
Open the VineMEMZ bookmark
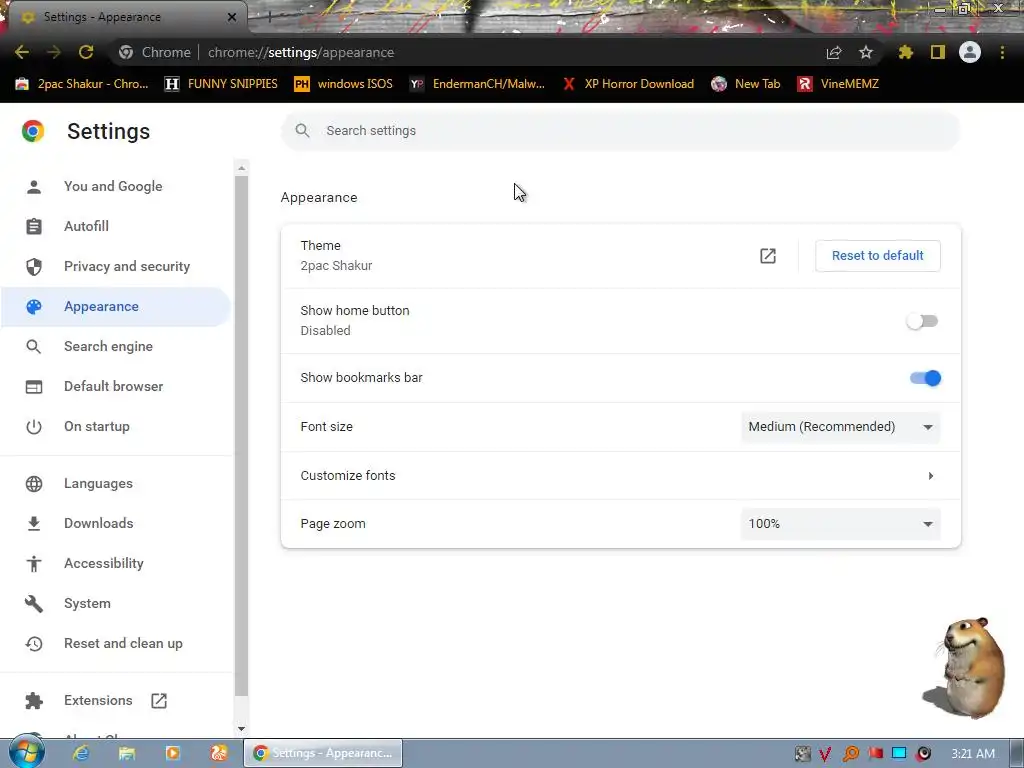[838, 84]
